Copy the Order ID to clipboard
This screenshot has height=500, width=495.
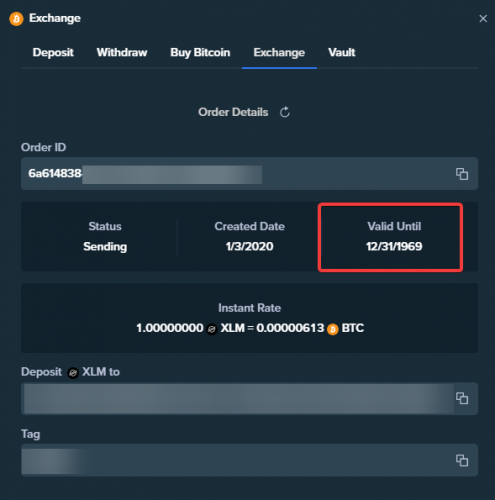point(462,174)
